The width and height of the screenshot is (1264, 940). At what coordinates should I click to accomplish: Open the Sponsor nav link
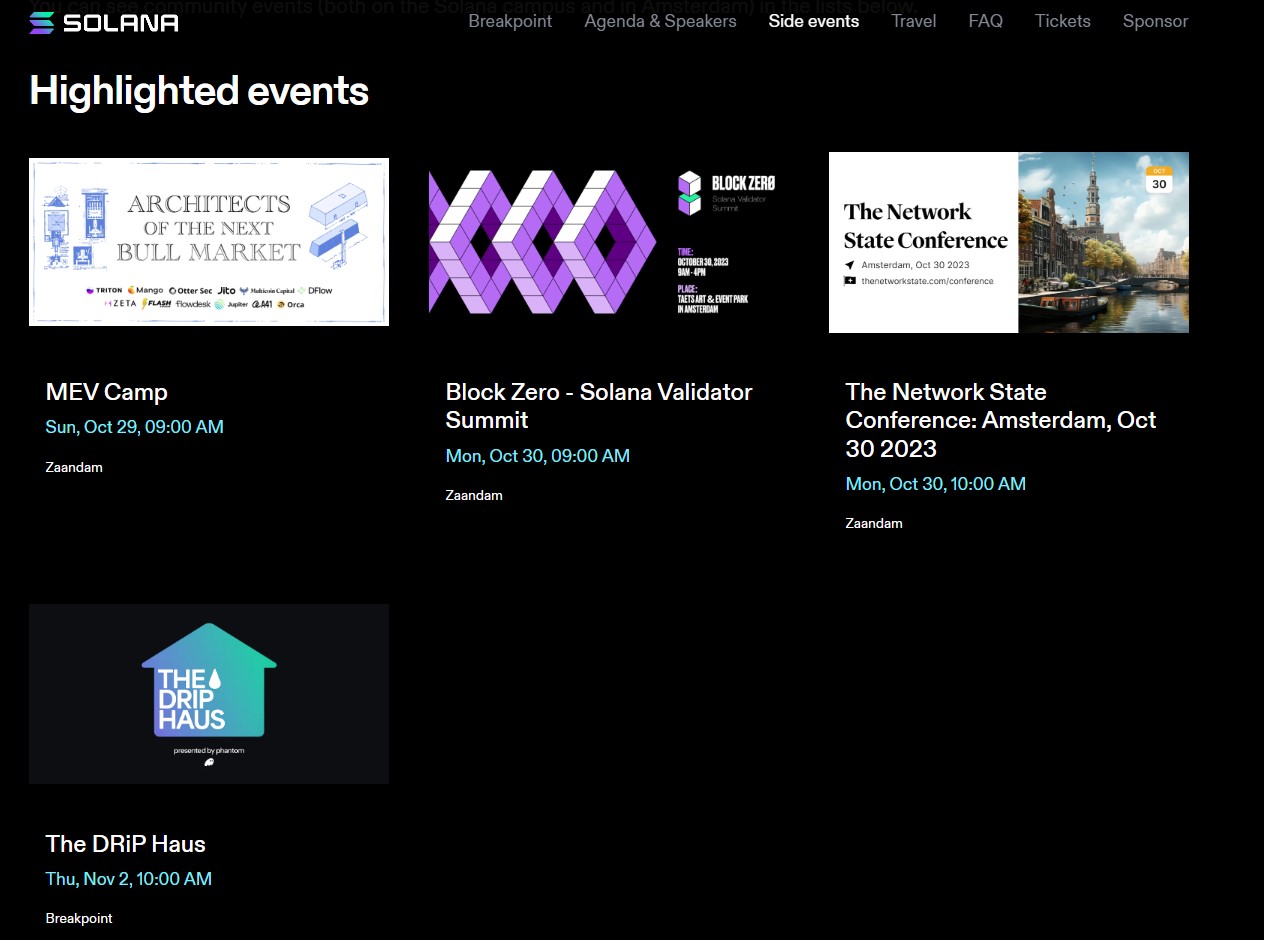pos(1155,21)
